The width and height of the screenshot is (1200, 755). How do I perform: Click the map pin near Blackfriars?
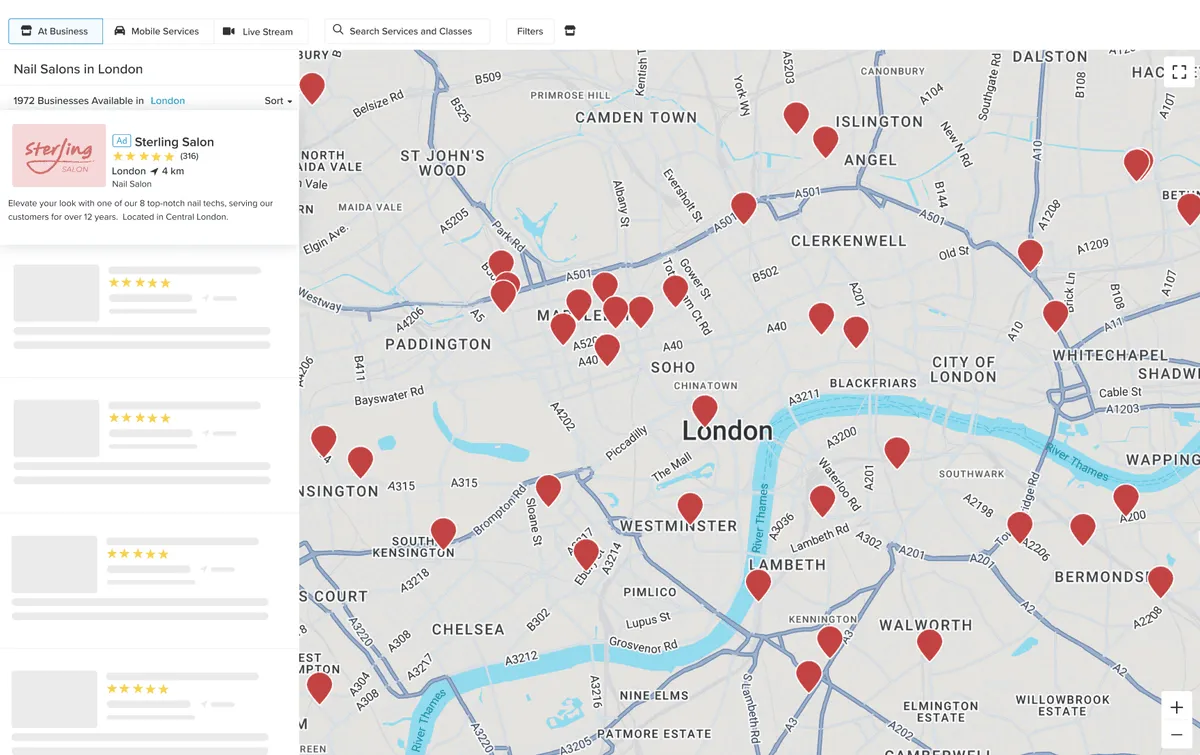pos(856,332)
